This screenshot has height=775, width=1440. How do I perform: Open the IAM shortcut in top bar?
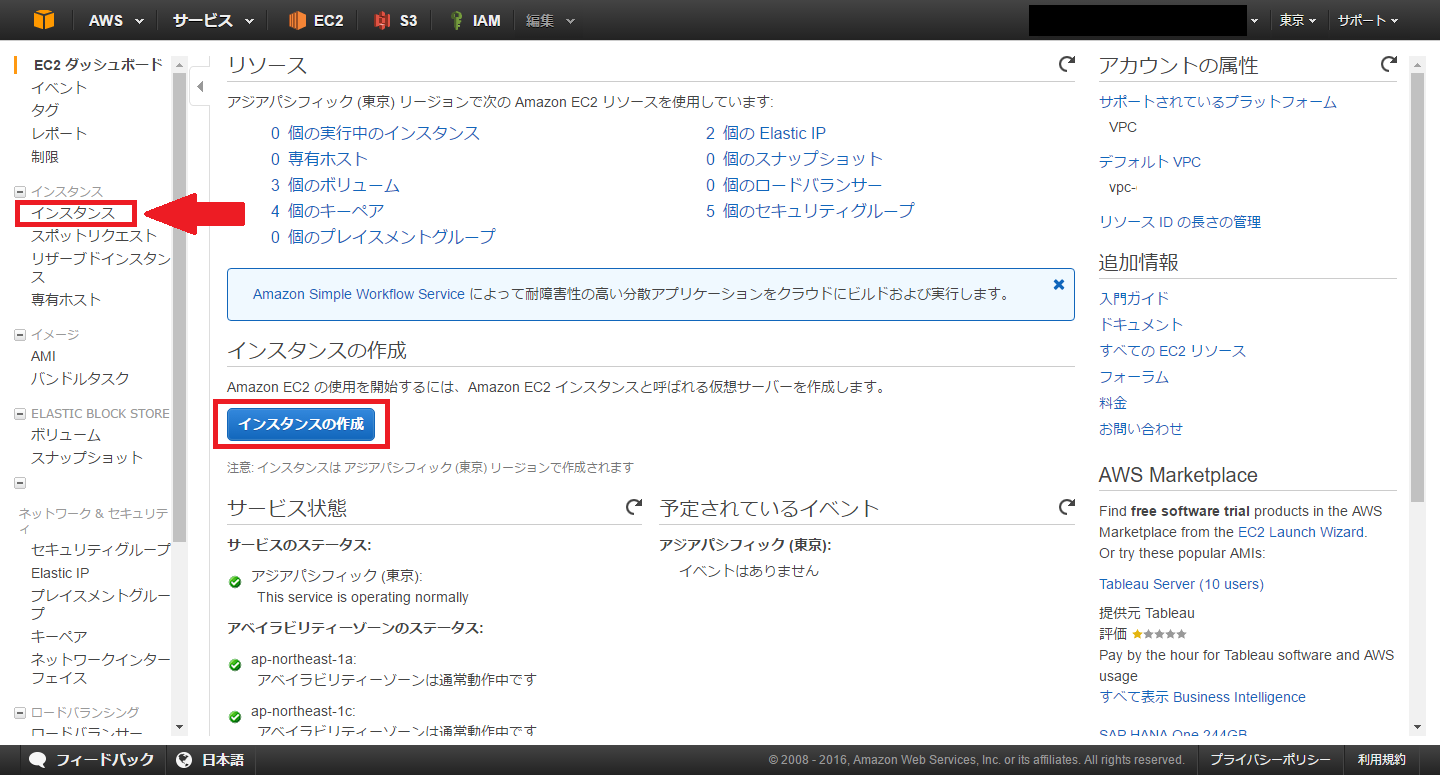pyautogui.click(x=475, y=20)
